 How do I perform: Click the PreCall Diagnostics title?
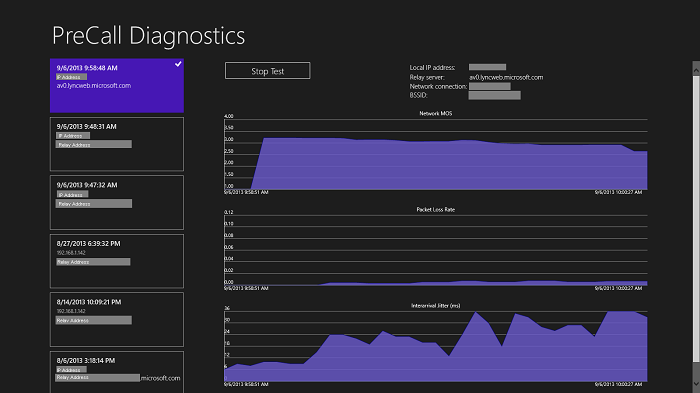tap(149, 35)
